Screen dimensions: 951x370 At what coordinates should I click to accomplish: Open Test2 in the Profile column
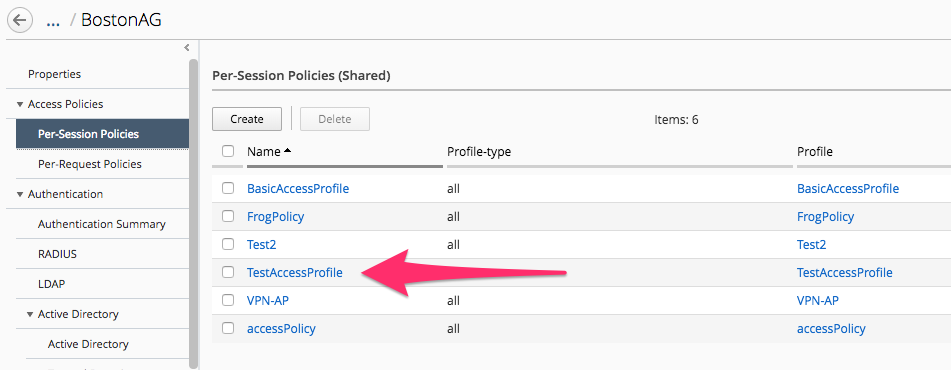[x=812, y=245]
